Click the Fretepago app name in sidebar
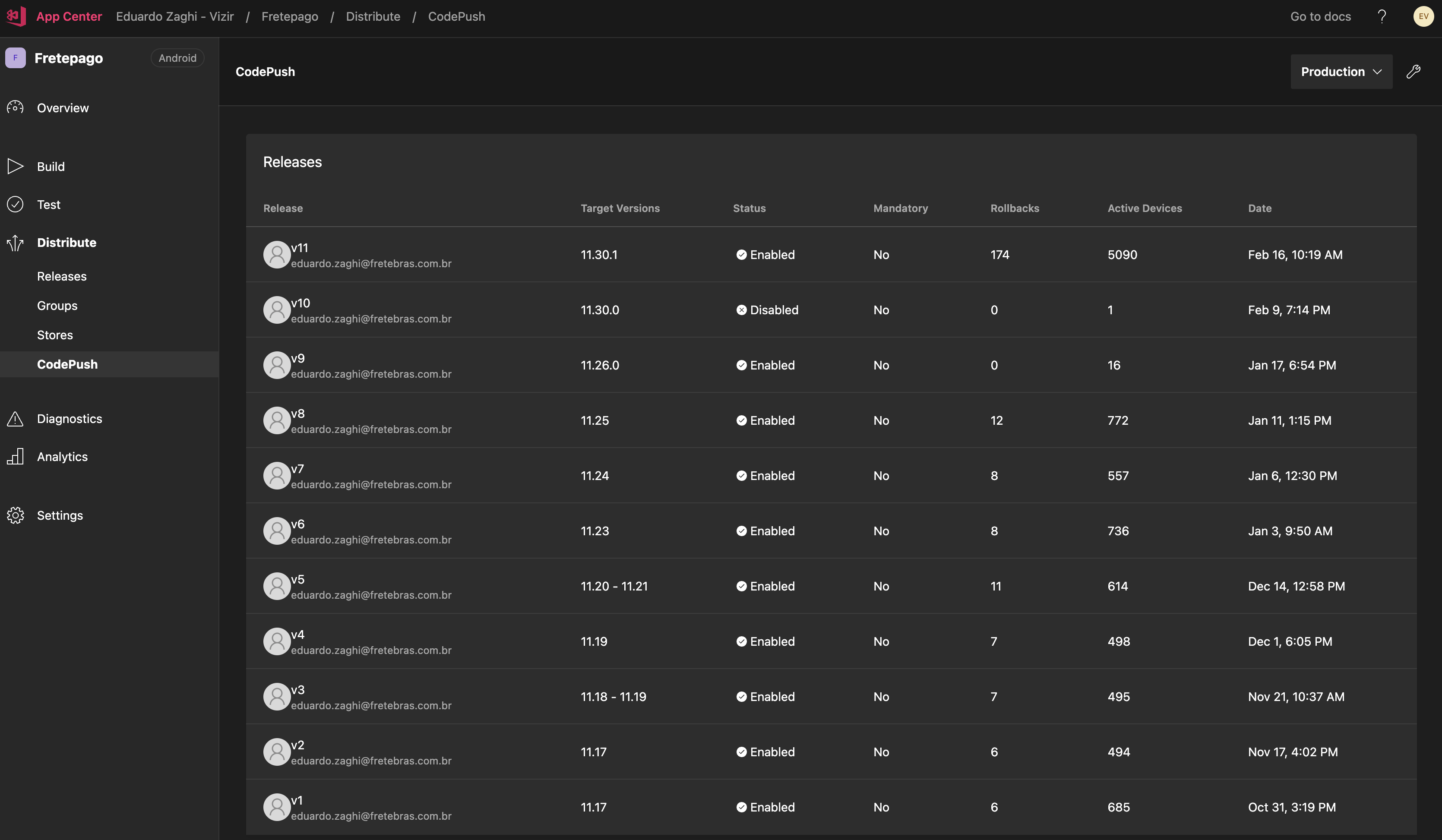Image resolution: width=1442 pixels, height=840 pixels. (69, 58)
